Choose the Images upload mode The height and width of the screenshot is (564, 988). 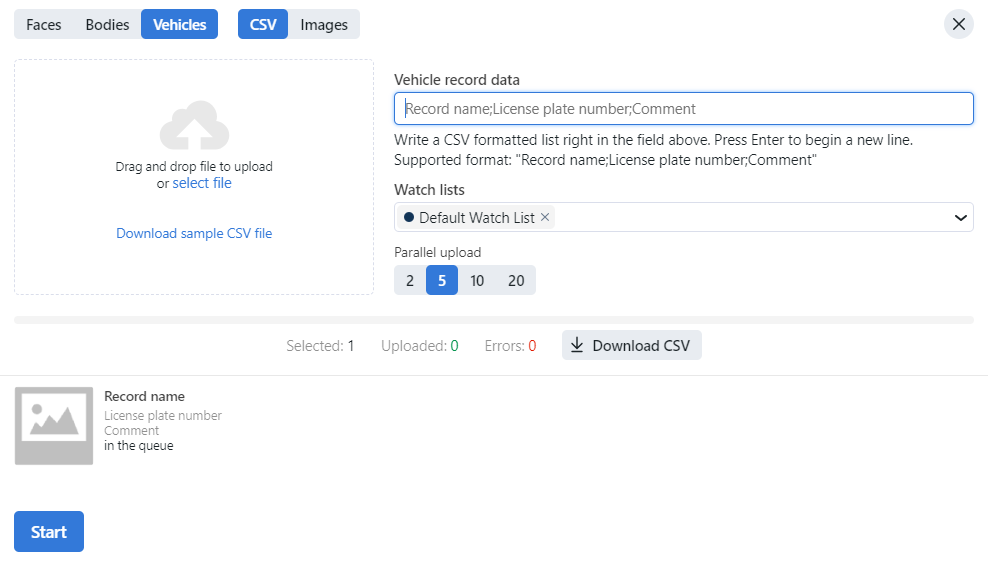(x=324, y=25)
